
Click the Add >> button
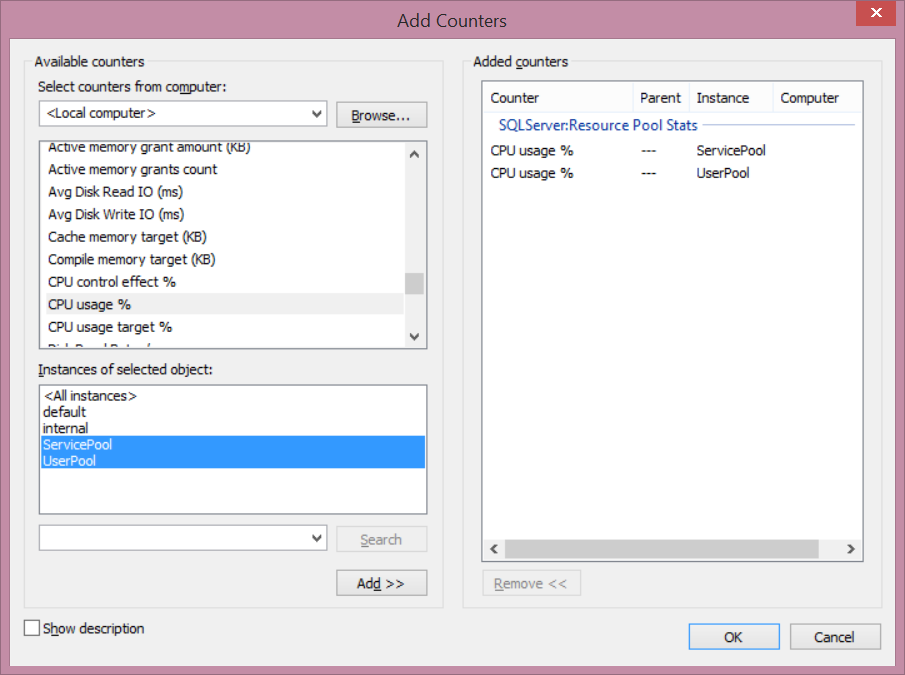click(381, 583)
